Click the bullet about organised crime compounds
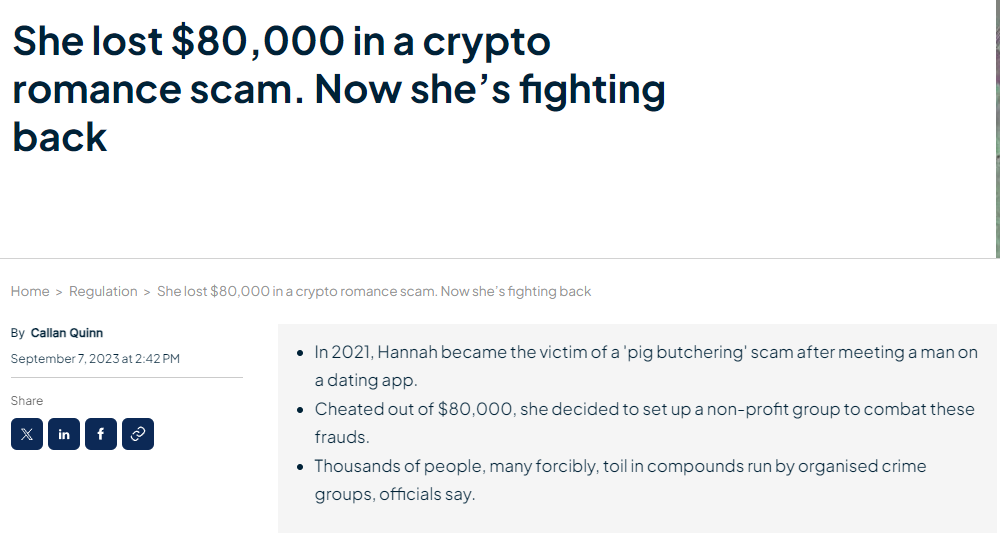The image size is (1000, 533). tap(620, 479)
